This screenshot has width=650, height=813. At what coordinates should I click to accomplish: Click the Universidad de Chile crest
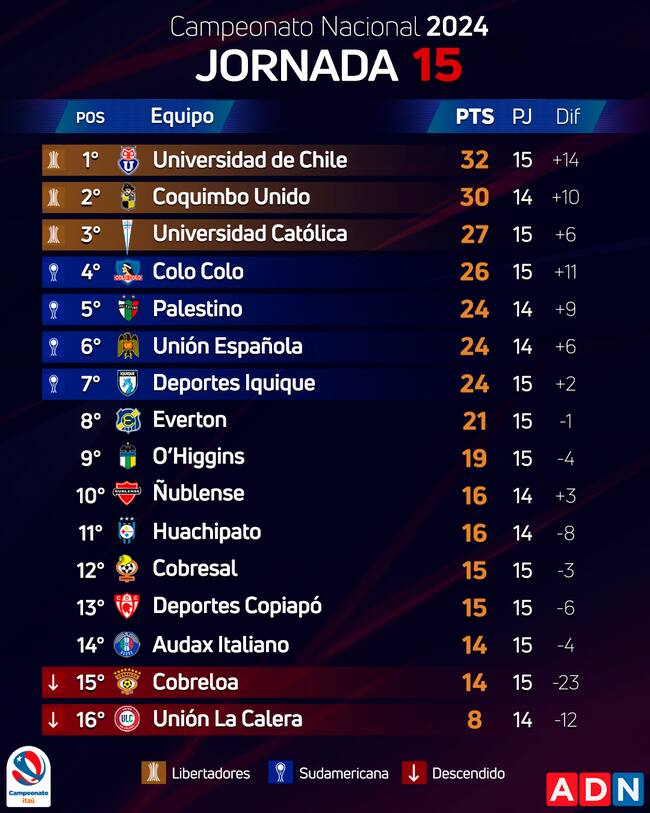coord(127,160)
